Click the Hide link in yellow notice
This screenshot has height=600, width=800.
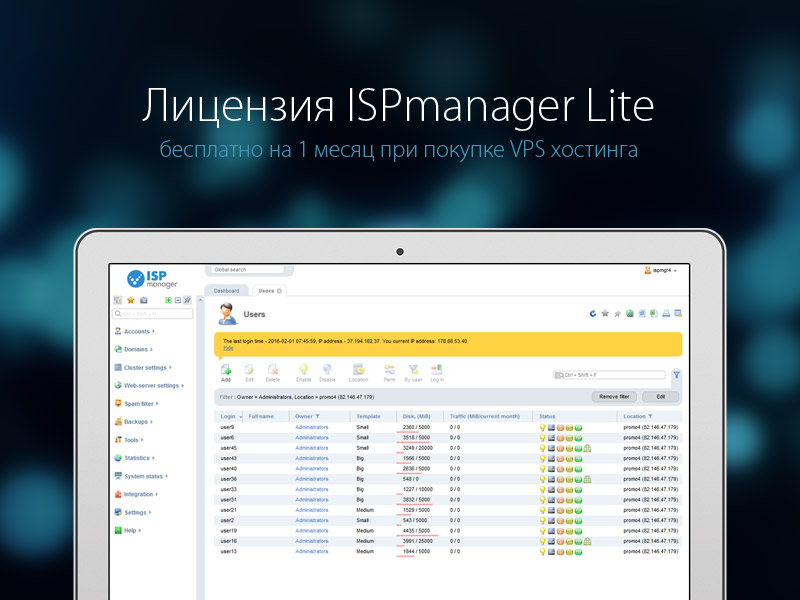228,348
